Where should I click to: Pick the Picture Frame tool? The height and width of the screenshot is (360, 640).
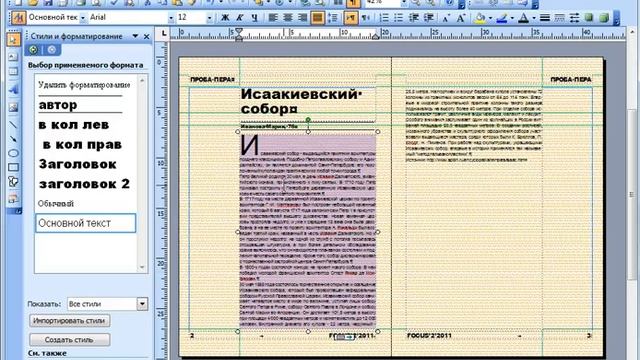tap(13, 107)
